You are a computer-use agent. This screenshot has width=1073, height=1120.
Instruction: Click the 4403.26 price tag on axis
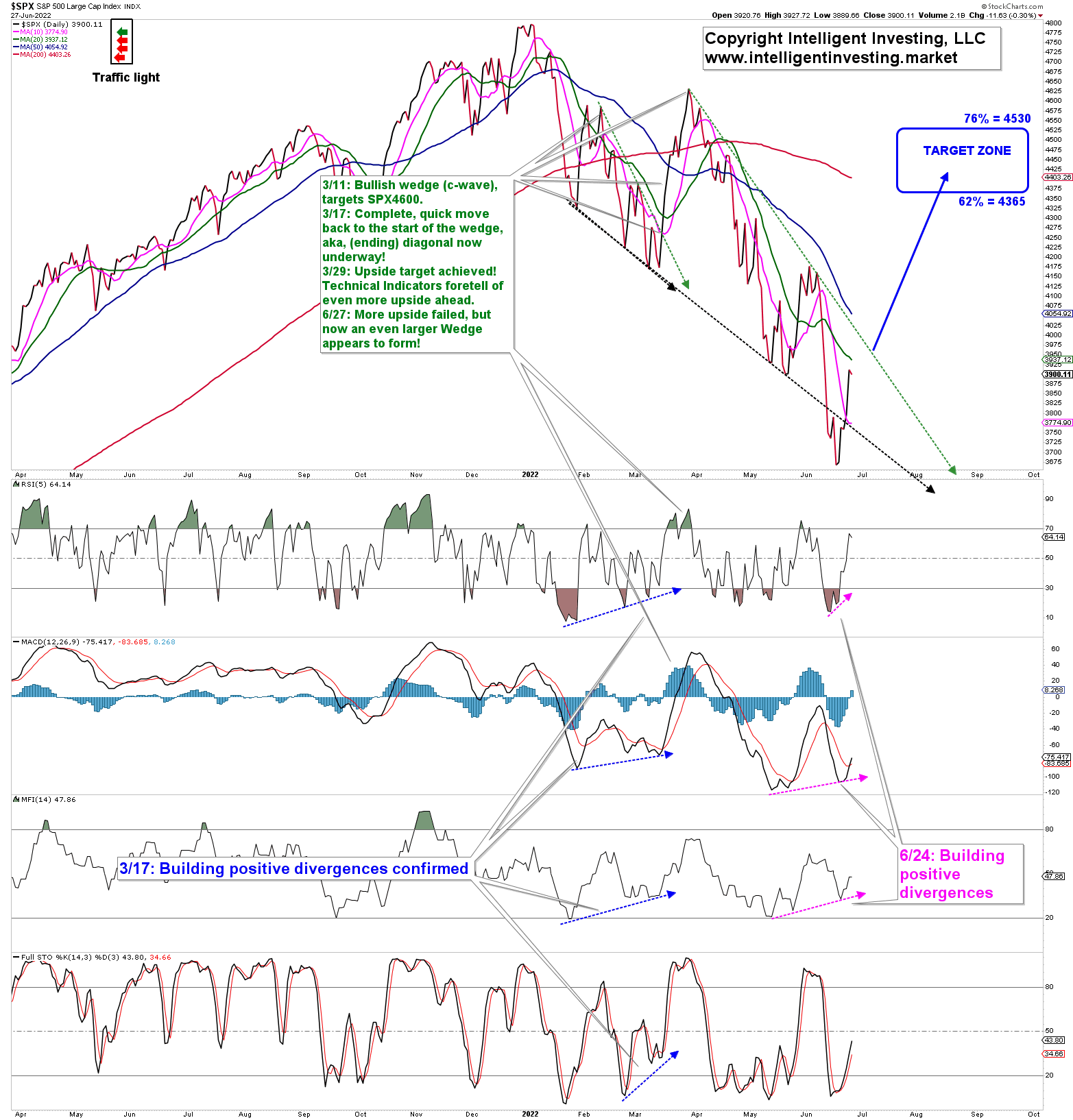[1058, 177]
